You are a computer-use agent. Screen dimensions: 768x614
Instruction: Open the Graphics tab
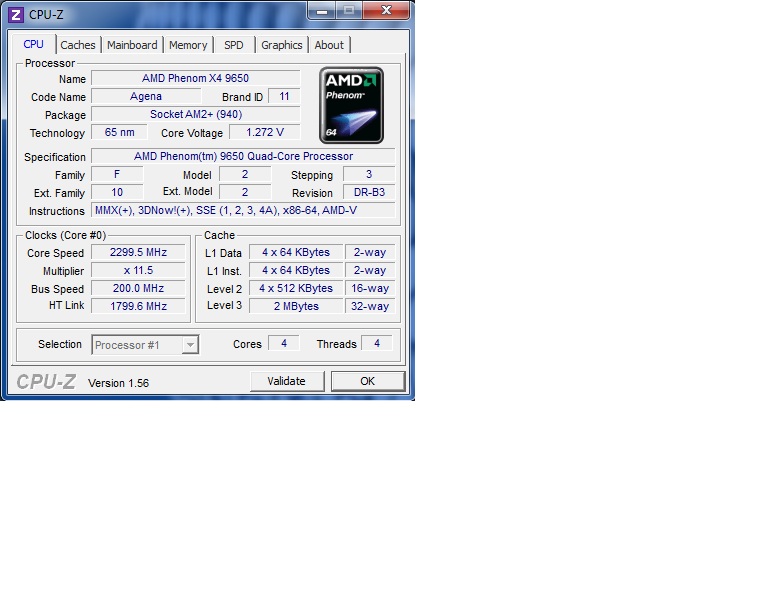282,45
